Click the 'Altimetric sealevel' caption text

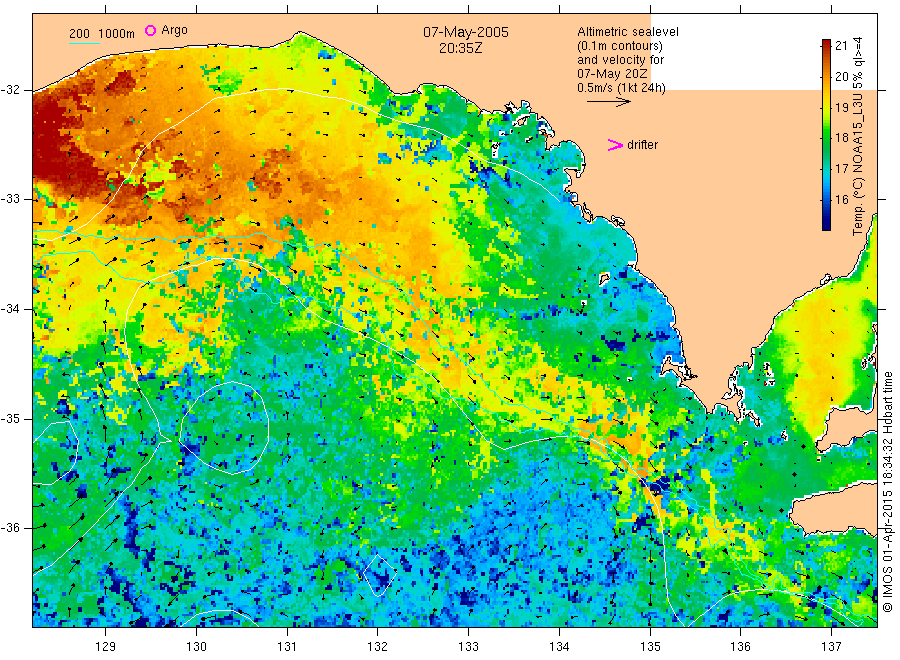pos(627,32)
